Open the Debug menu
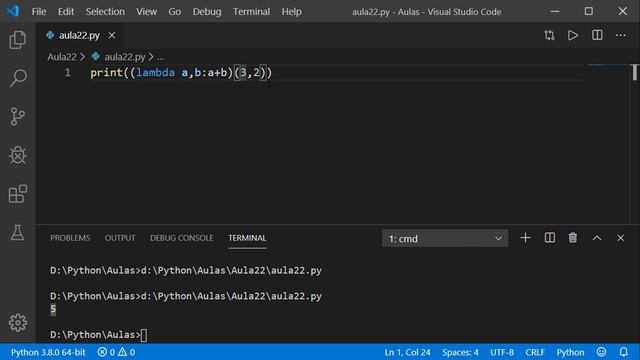The image size is (640, 360). (207, 11)
